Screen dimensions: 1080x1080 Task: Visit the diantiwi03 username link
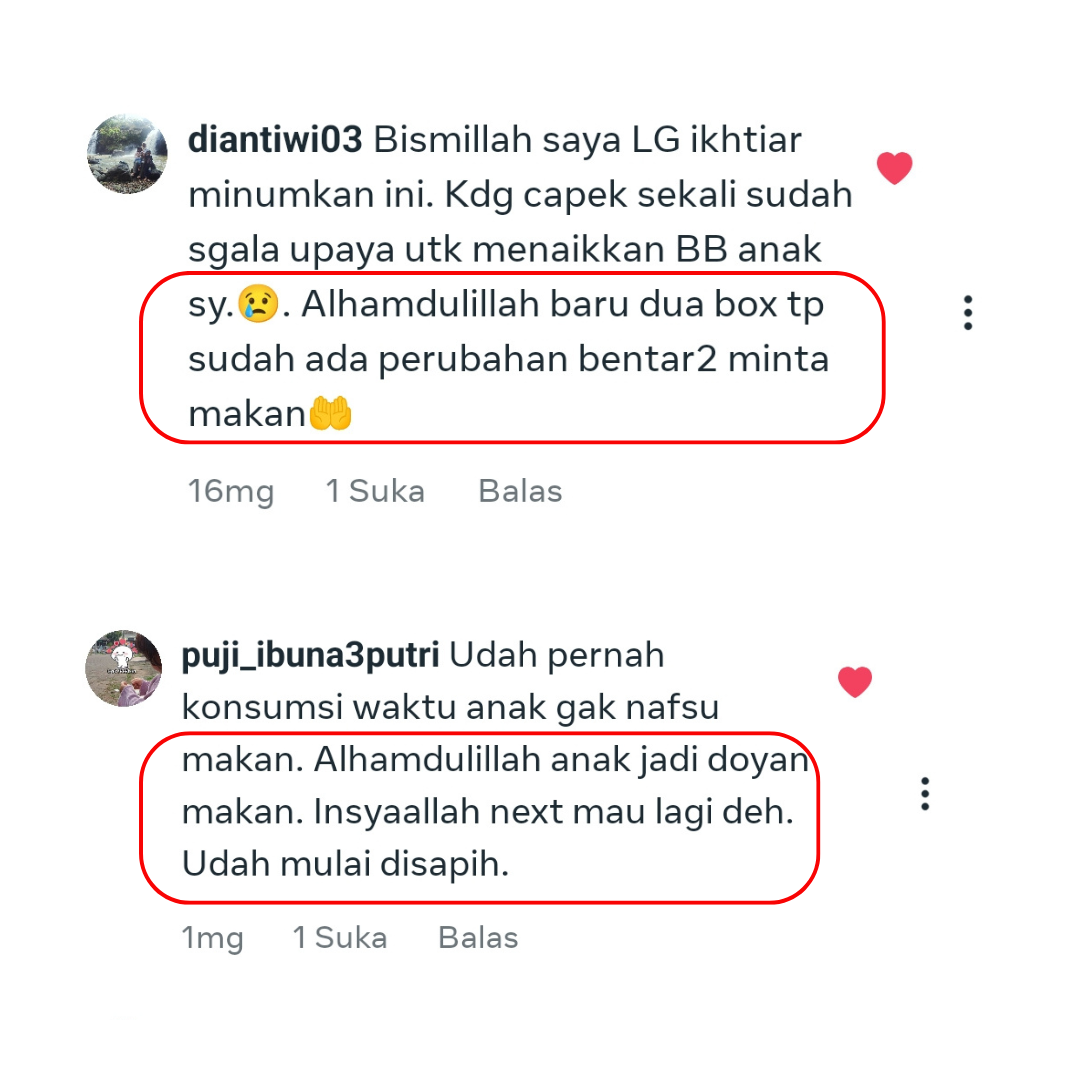[x=275, y=139]
